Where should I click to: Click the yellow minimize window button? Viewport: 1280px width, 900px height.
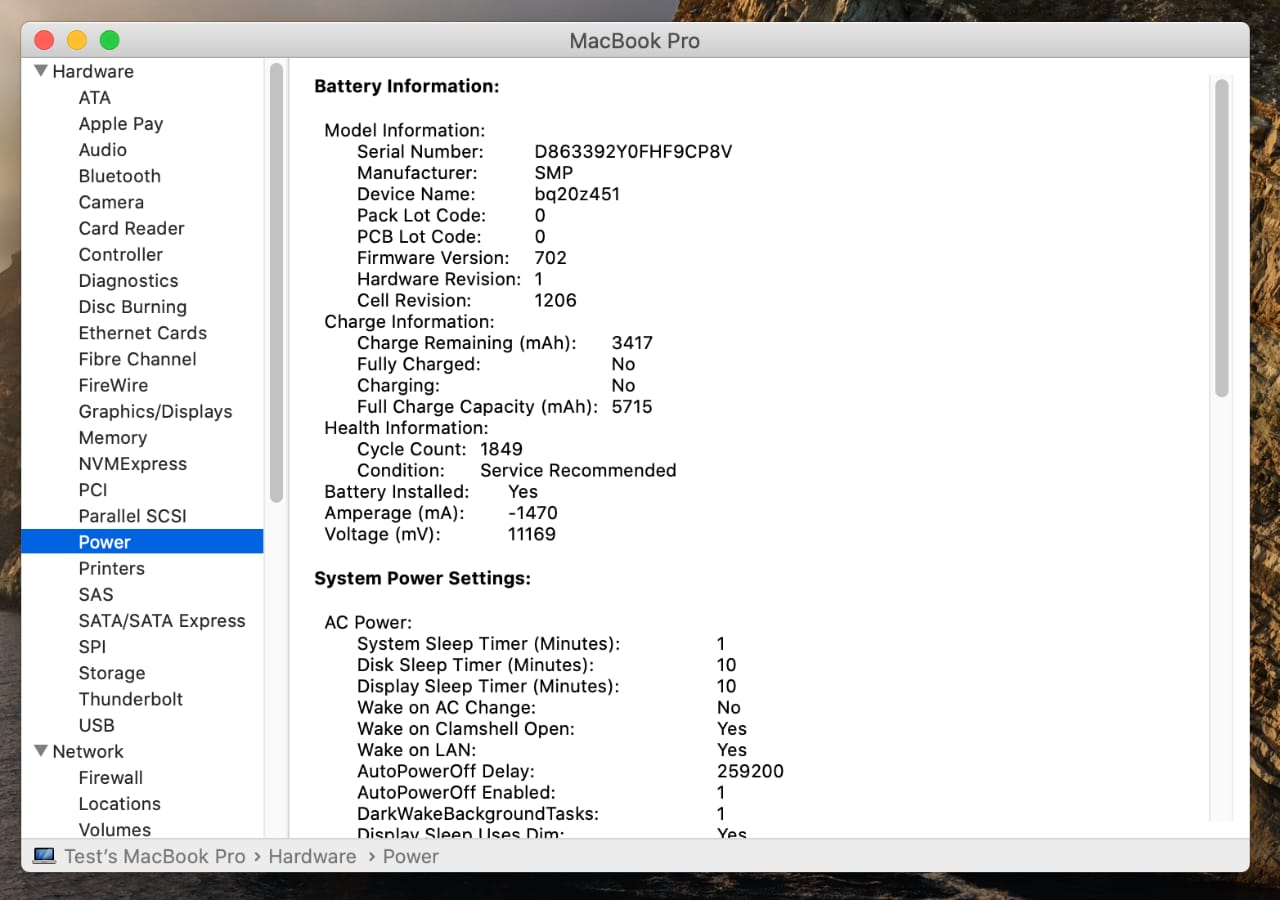77,40
